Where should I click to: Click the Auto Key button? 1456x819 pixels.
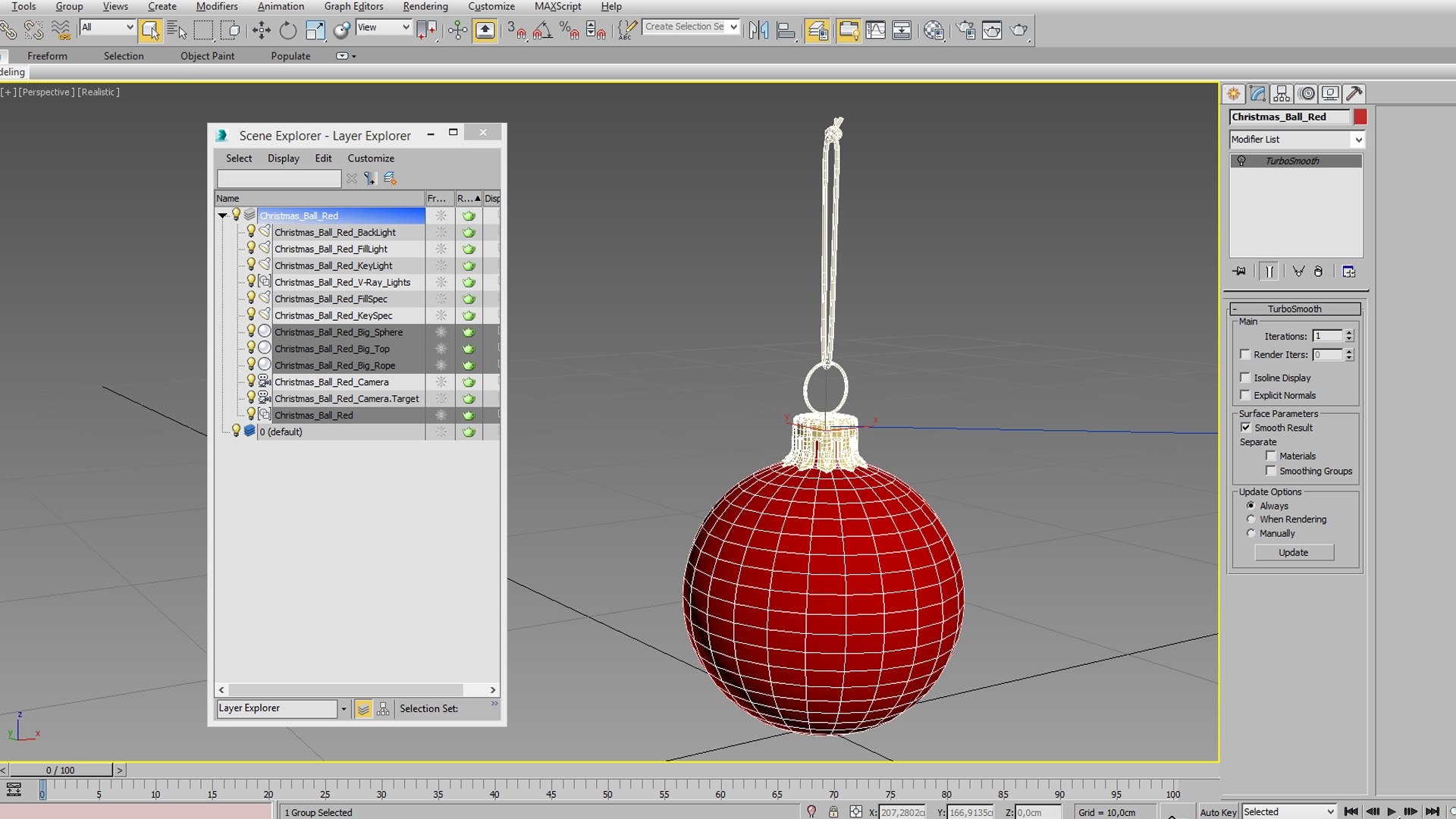[1218, 811]
